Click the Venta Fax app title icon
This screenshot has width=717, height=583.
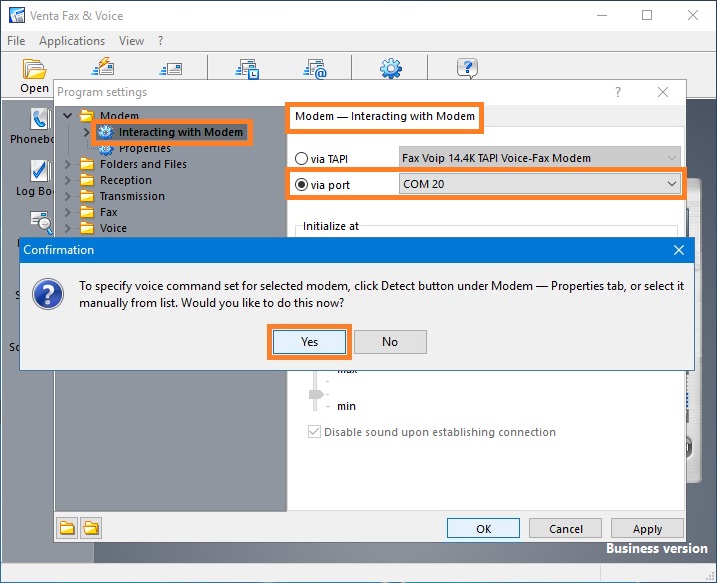click(x=17, y=15)
